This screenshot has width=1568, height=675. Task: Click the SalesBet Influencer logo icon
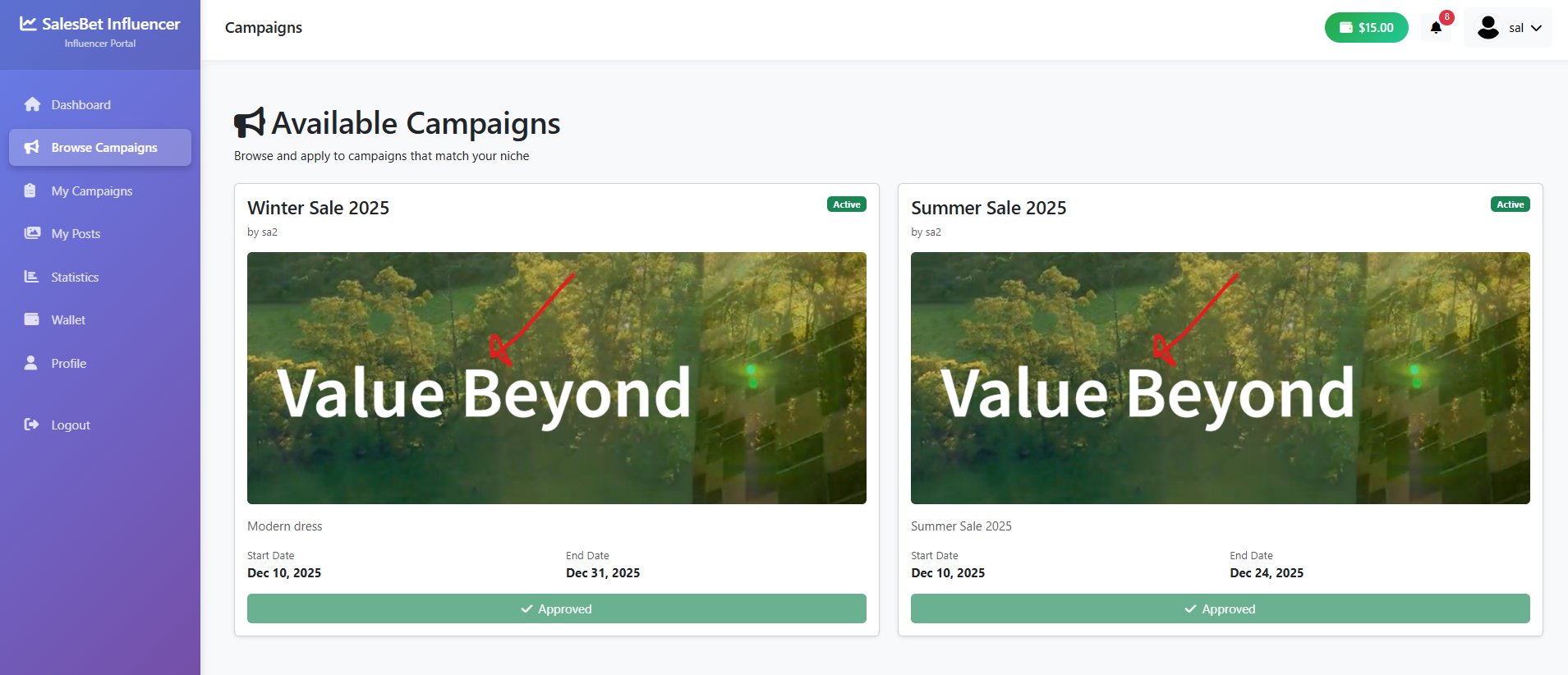click(x=28, y=23)
